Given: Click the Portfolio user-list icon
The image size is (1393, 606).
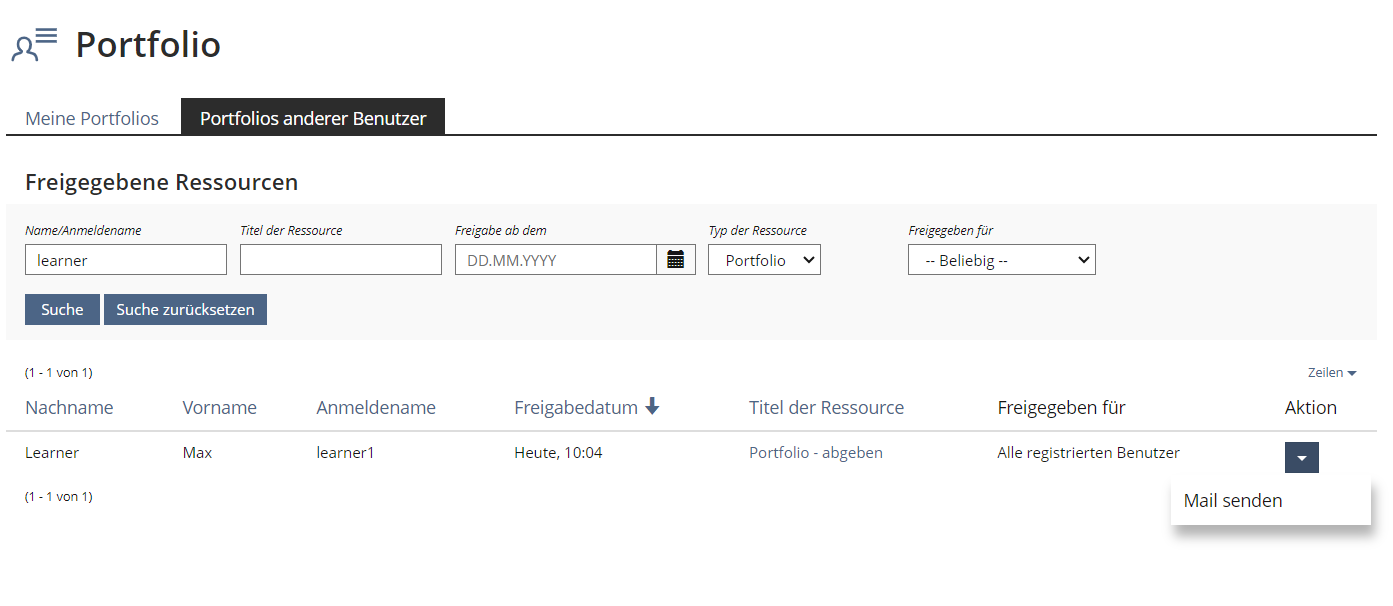Looking at the screenshot, I should [34, 45].
